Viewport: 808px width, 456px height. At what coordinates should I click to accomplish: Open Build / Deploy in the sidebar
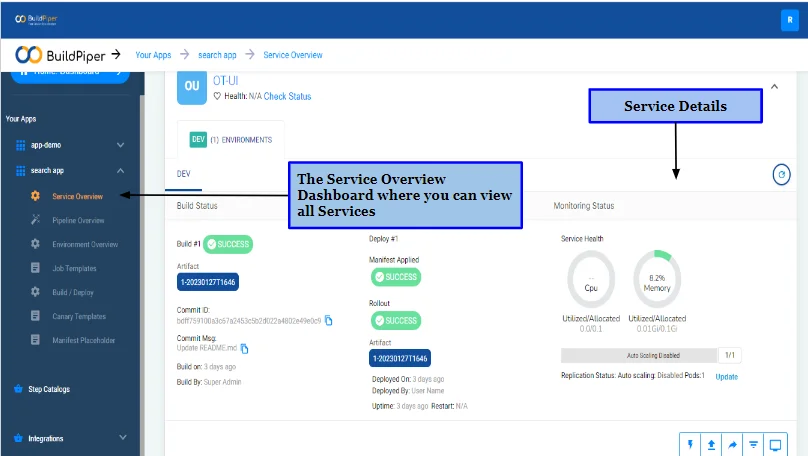coord(73,292)
